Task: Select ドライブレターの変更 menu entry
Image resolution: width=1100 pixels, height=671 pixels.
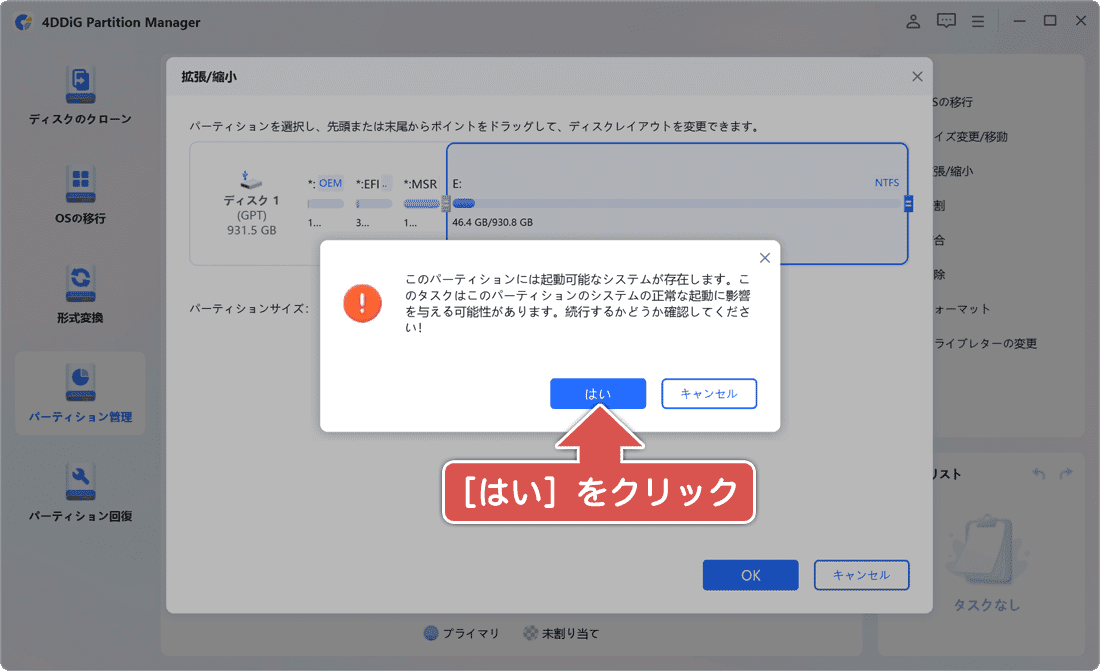Action: point(985,343)
